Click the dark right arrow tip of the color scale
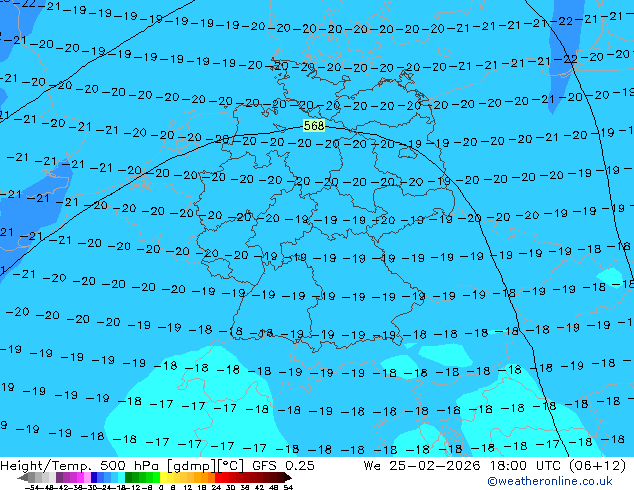This screenshot has width=634, height=490. pyautogui.click(x=287, y=478)
